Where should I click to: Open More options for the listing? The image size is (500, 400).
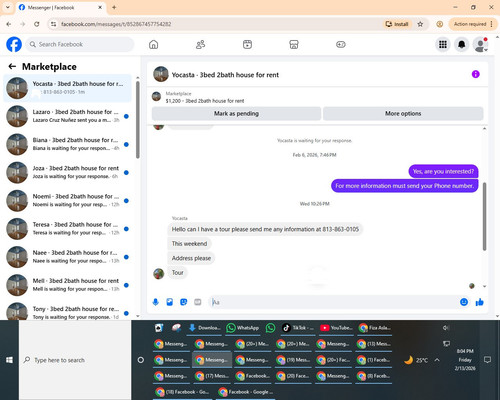pos(403,113)
